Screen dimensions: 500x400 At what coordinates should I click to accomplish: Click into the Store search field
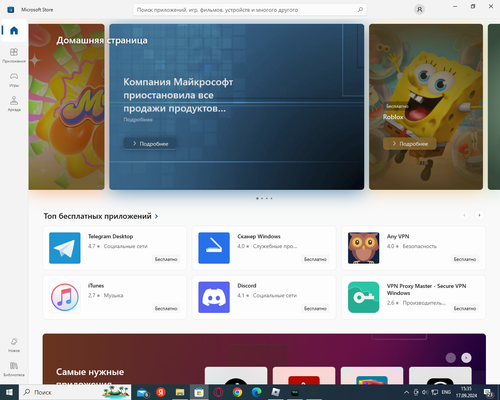(250, 10)
